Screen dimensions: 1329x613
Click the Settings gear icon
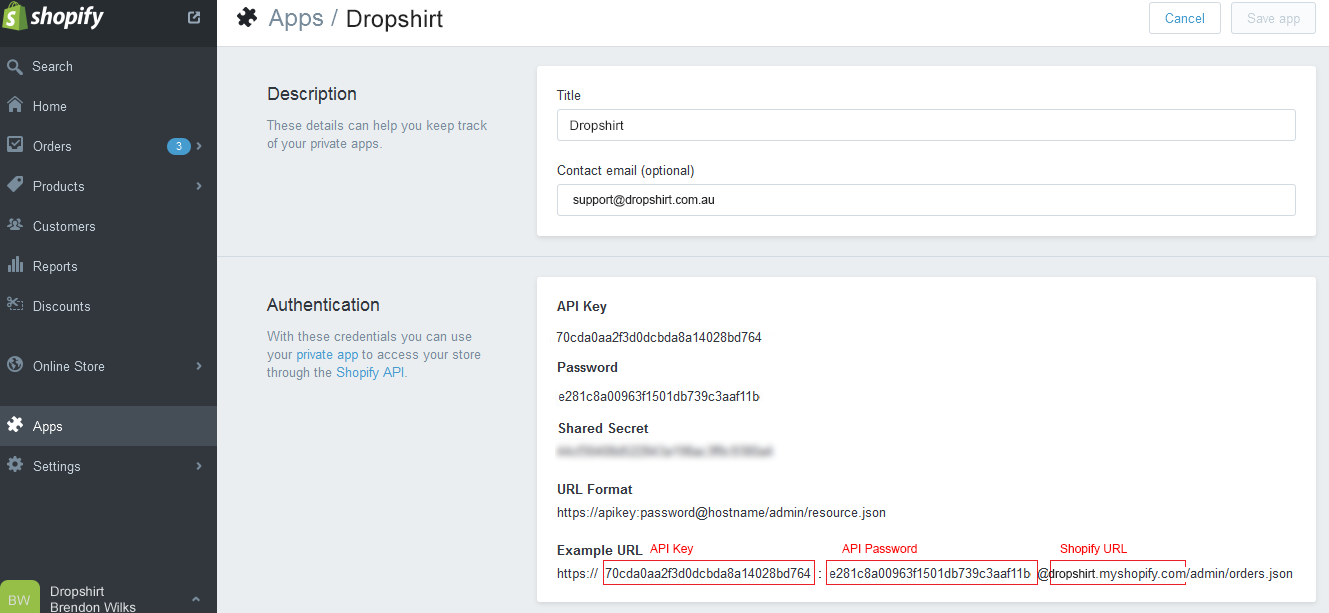[15, 465]
